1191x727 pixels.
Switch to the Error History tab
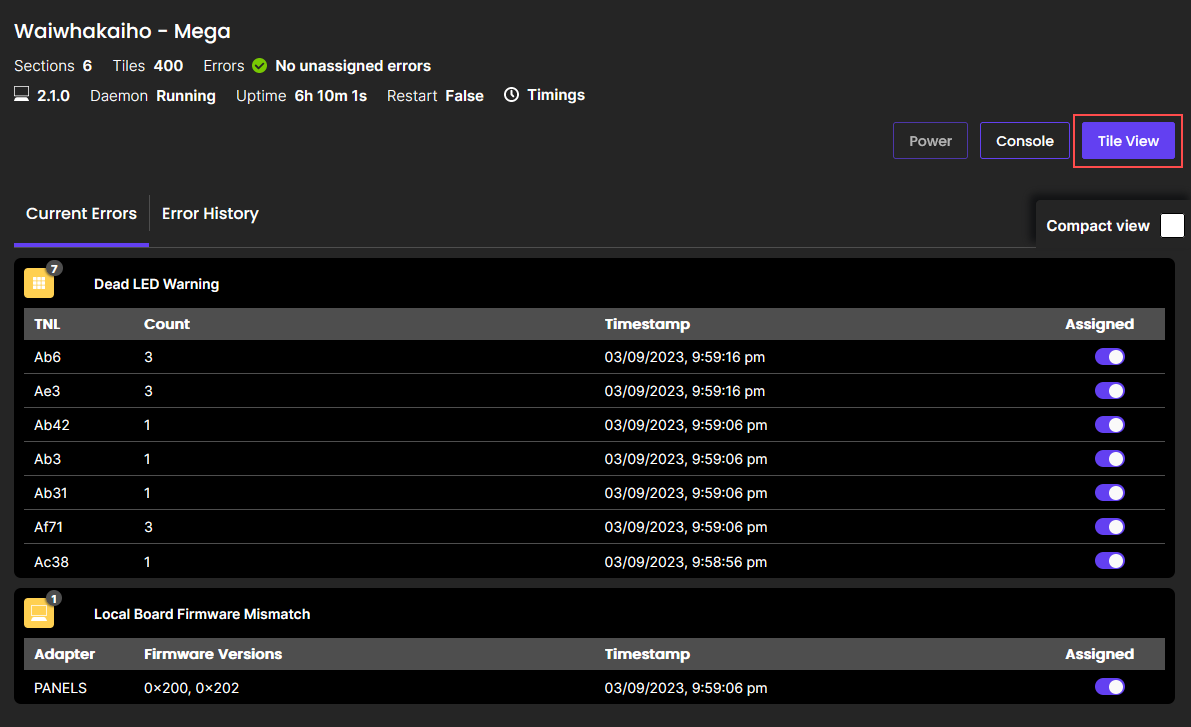[x=210, y=214]
